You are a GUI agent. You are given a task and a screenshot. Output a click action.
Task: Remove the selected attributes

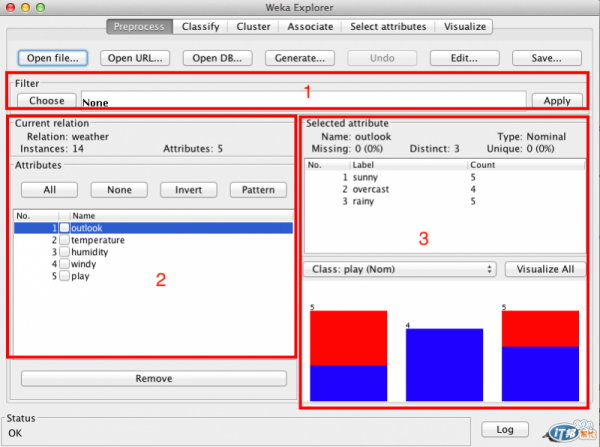(154, 378)
